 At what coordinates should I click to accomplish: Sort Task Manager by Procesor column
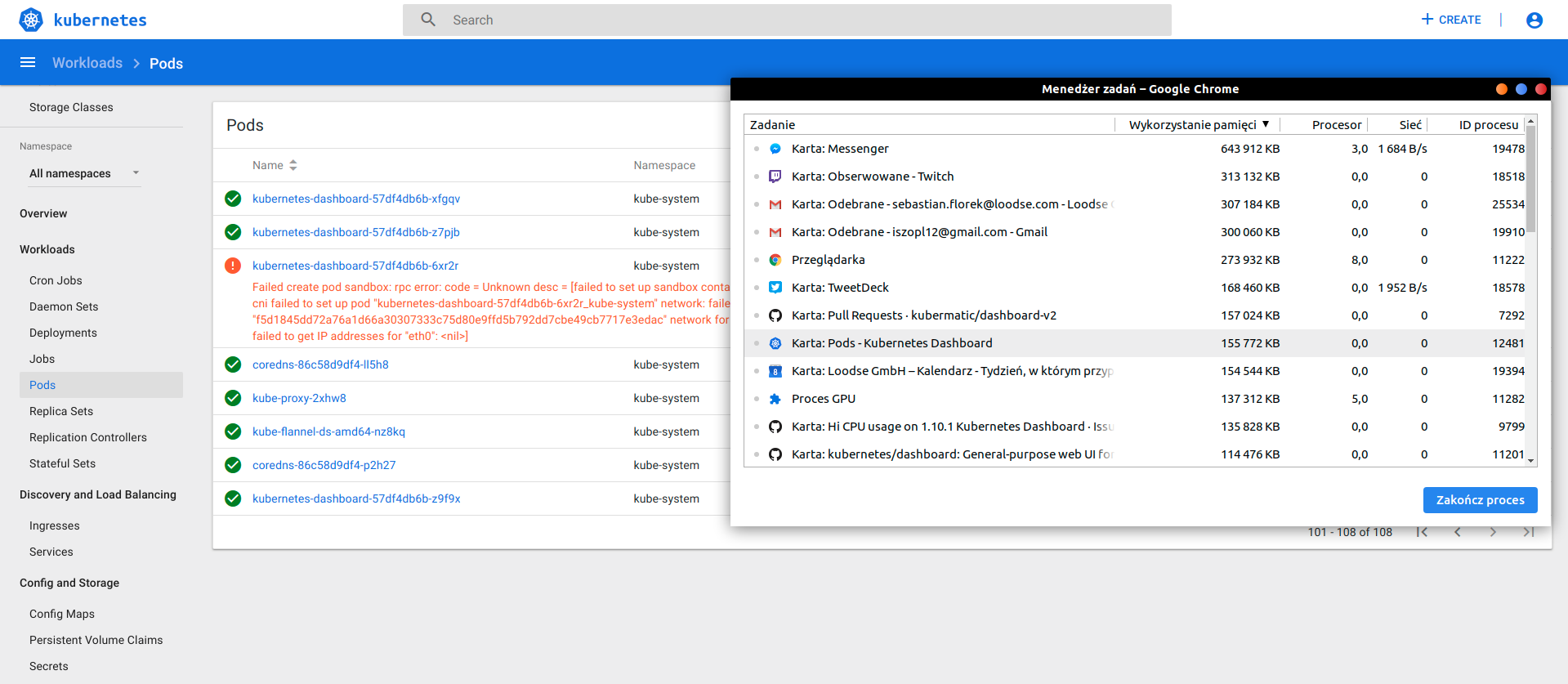tap(1337, 124)
